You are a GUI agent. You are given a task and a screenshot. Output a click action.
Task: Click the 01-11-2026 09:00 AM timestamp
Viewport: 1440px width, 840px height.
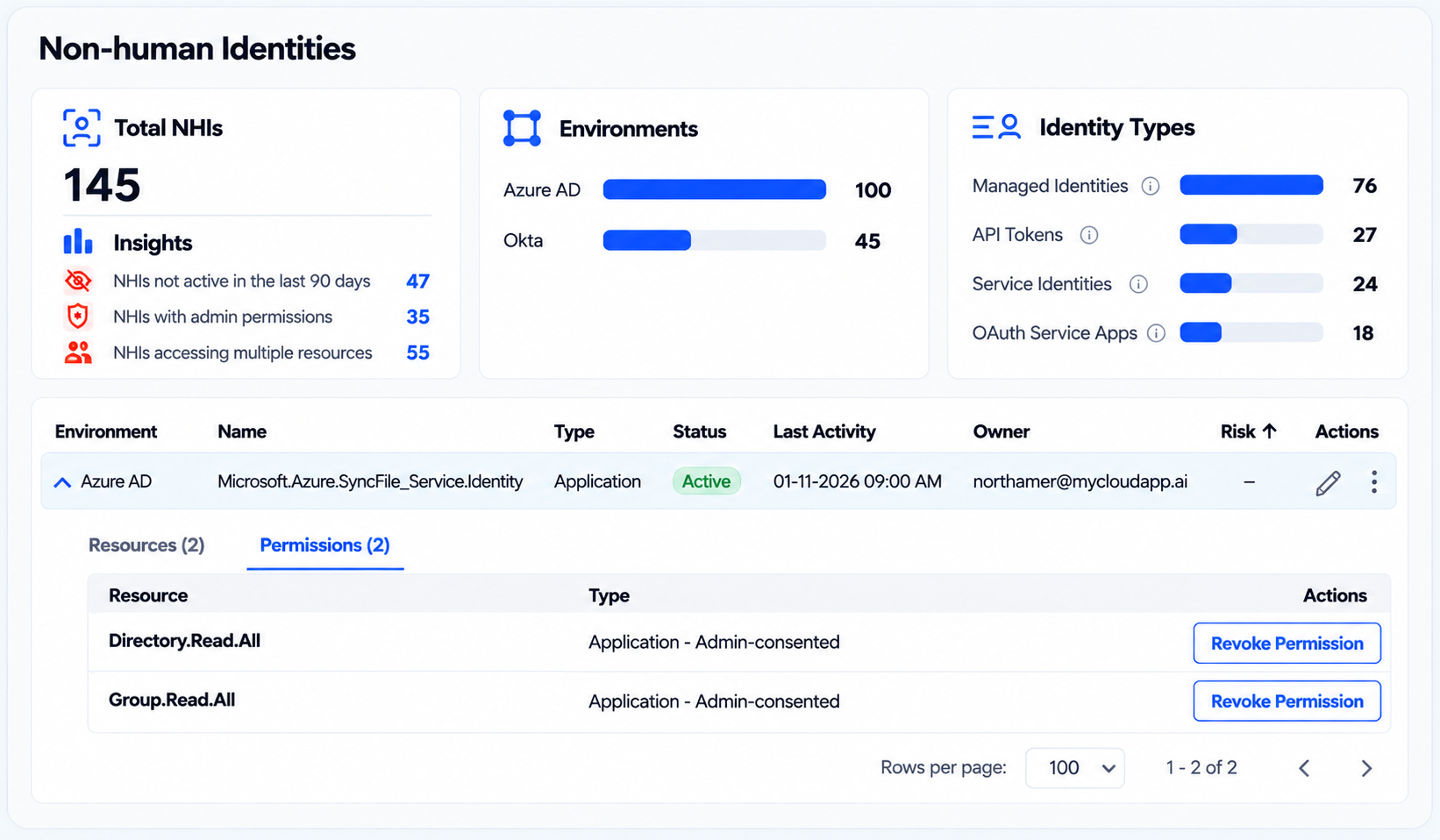click(x=858, y=481)
